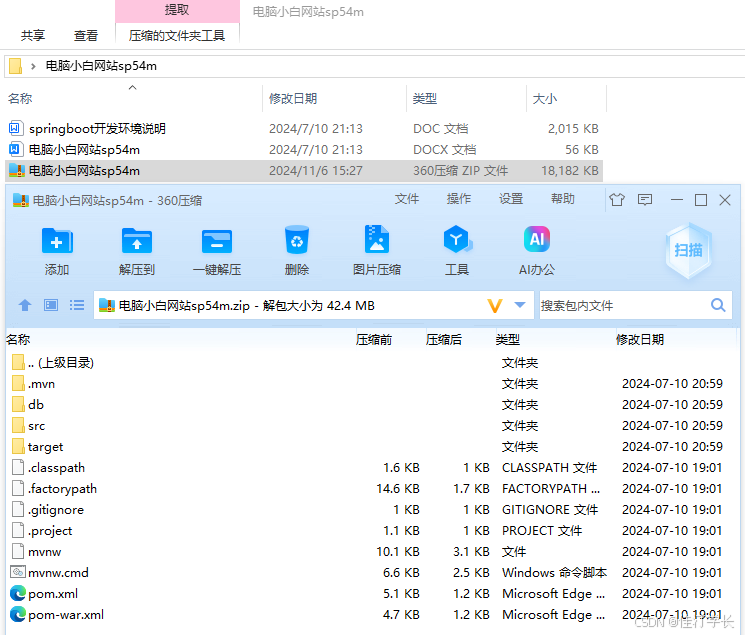Image resolution: width=745 pixels, height=635 pixels.
Task: Sort Explorer list by 类型 column
Action: [x=424, y=98]
